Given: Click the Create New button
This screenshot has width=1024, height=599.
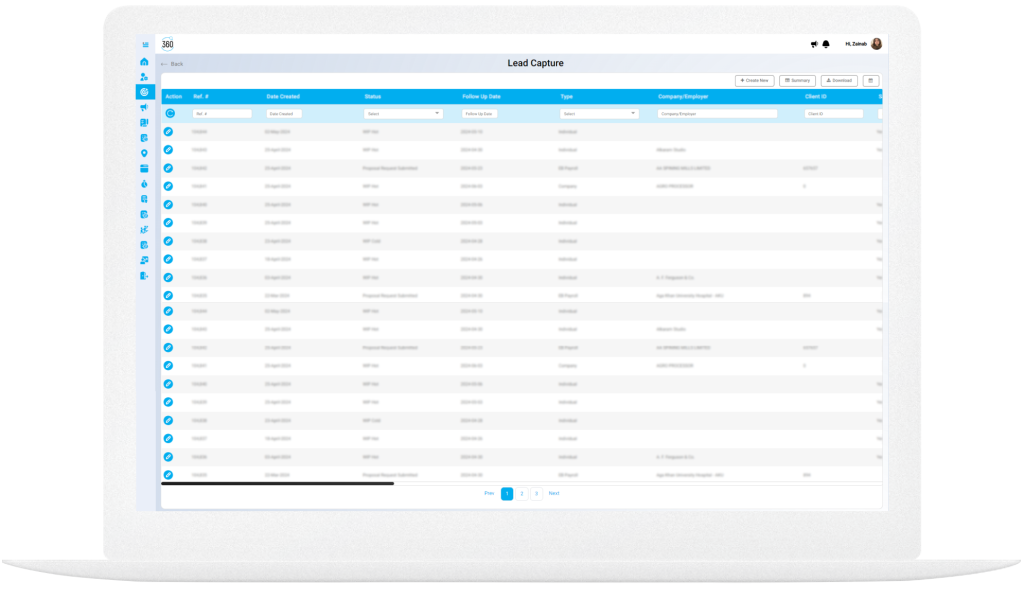Looking at the screenshot, I should [x=754, y=81].
